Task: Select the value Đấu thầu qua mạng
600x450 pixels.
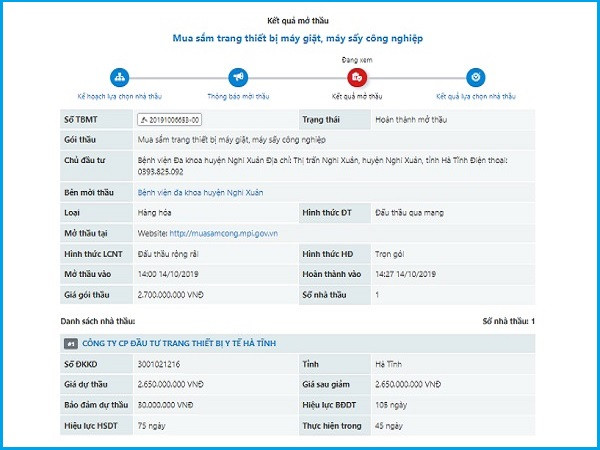Action: point(409,213)
